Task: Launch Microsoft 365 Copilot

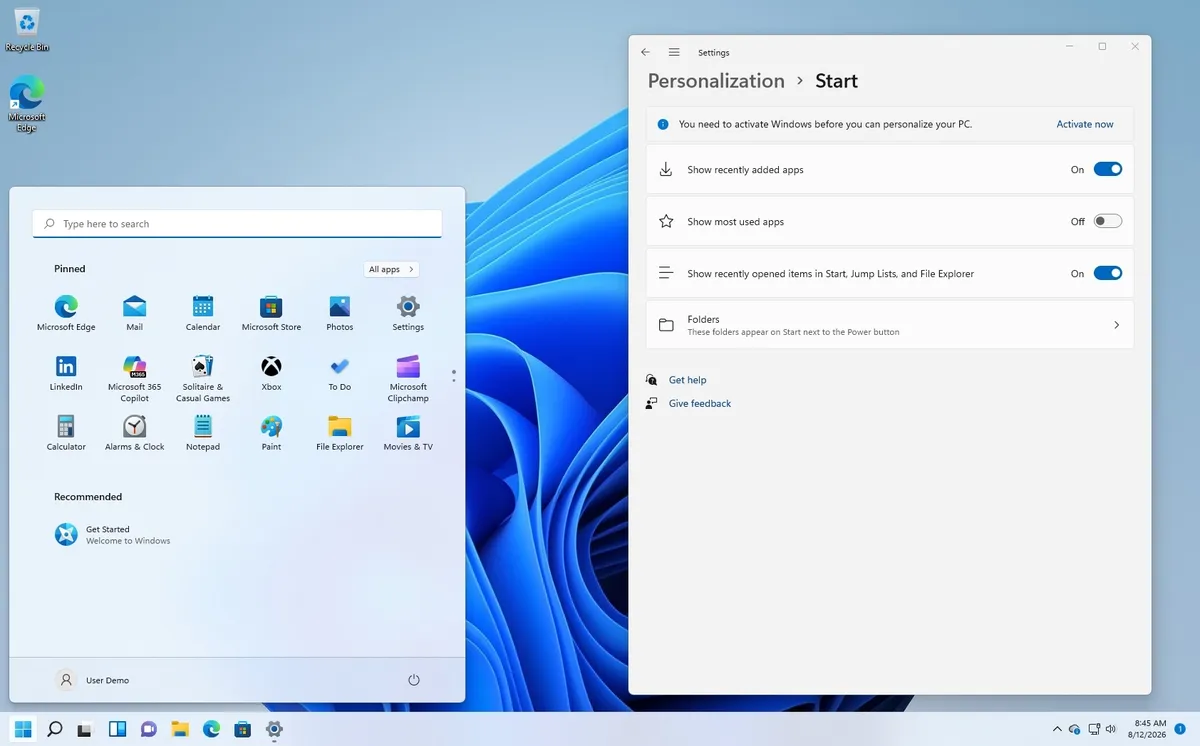Action: click(x=134, y=378)
